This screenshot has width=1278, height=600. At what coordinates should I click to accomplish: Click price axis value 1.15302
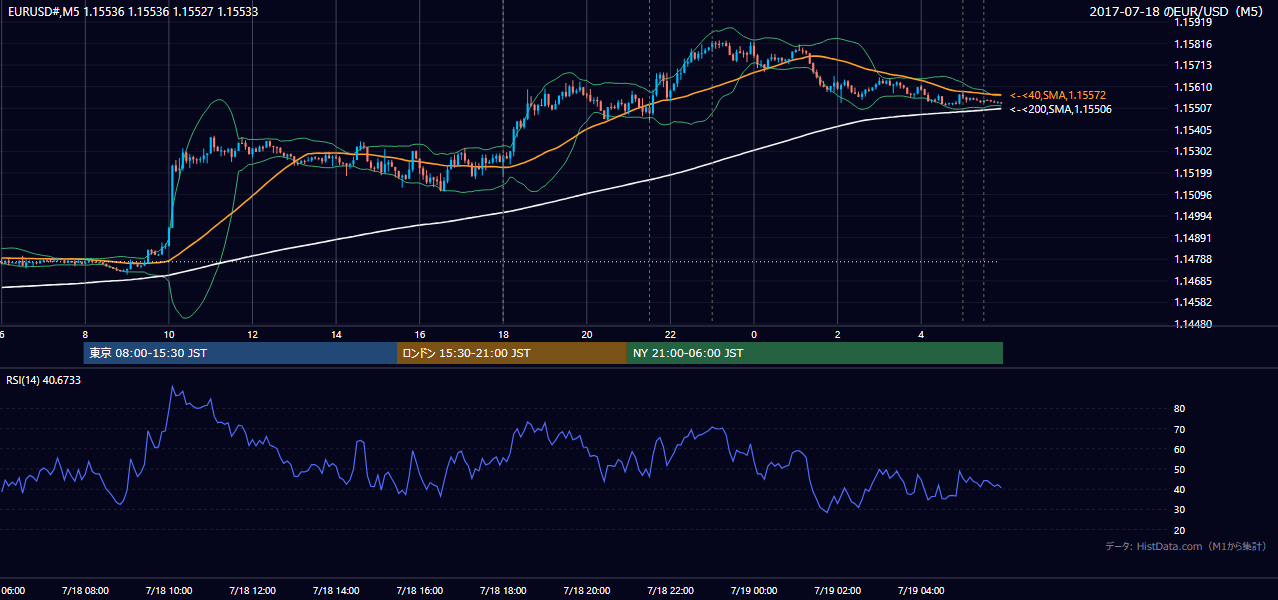1194,151
